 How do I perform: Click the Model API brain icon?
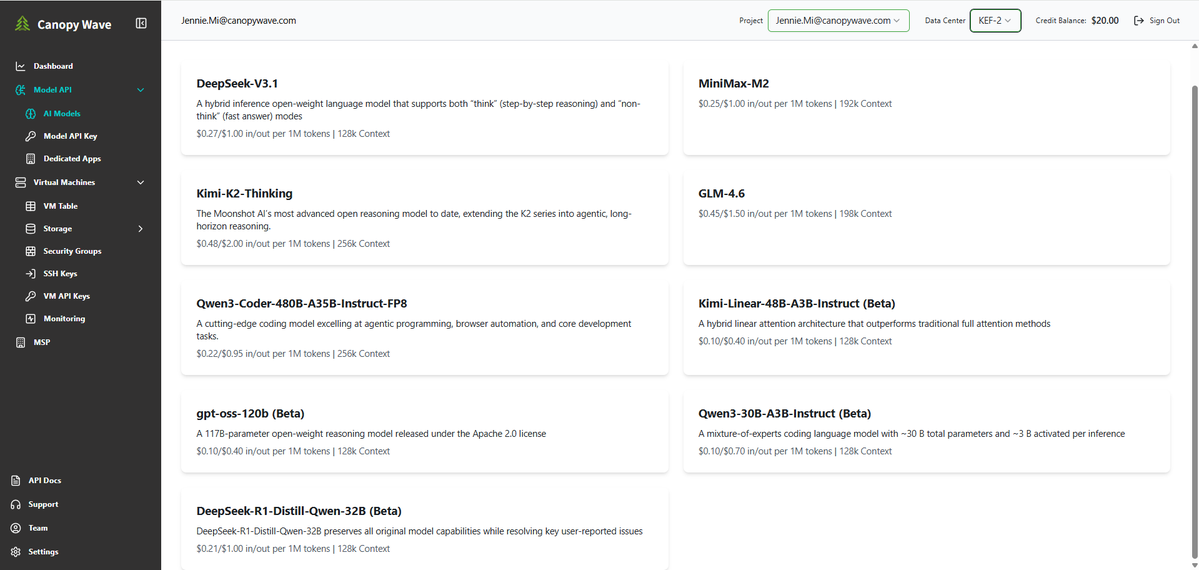(20, 90)
